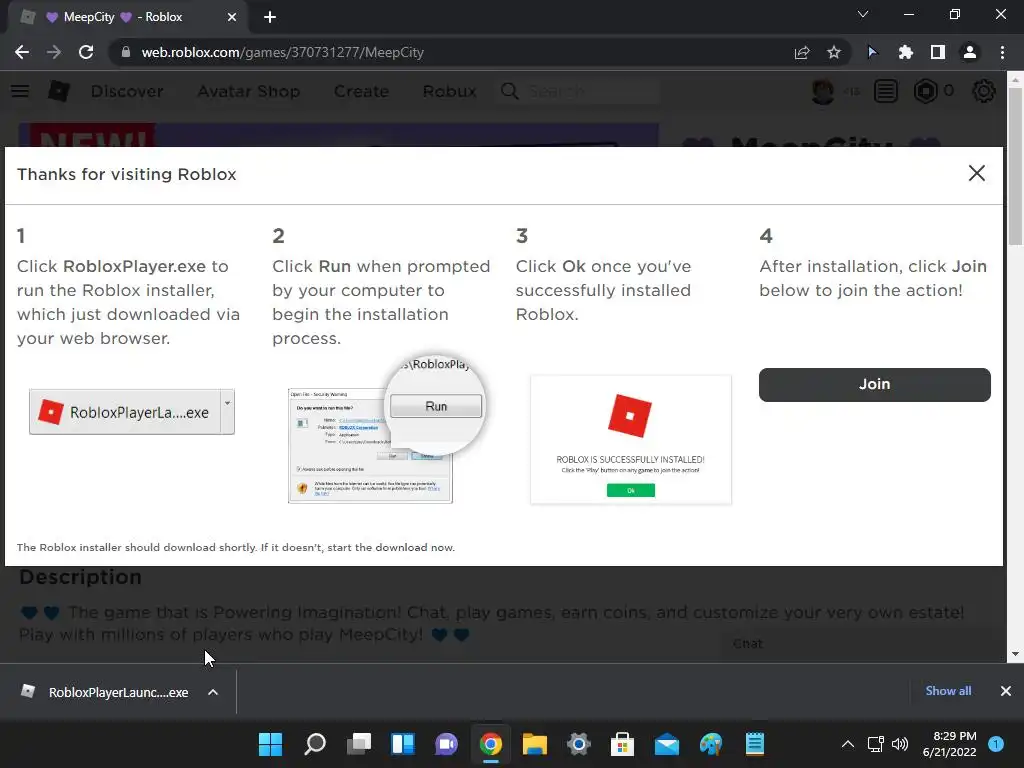
Task: Open Task View on taskbar
Action: [x=359, y=744]
